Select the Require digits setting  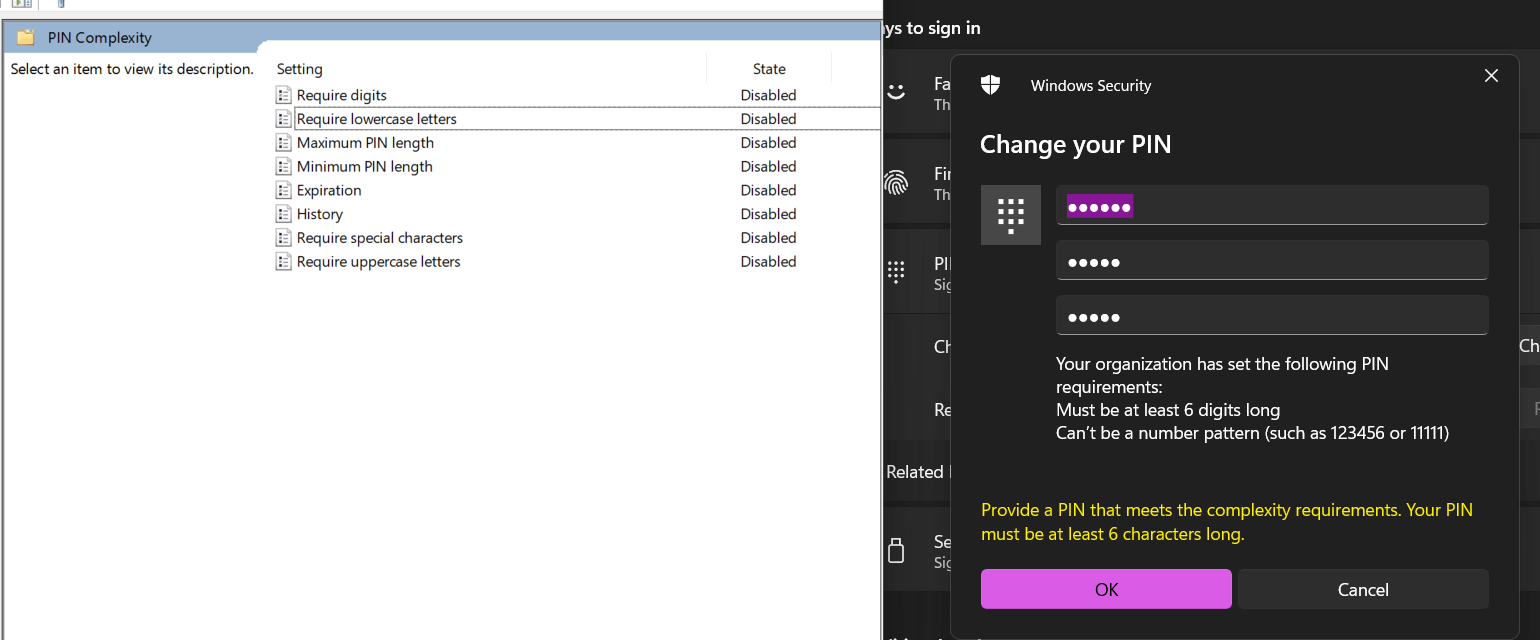pos(342,95)
